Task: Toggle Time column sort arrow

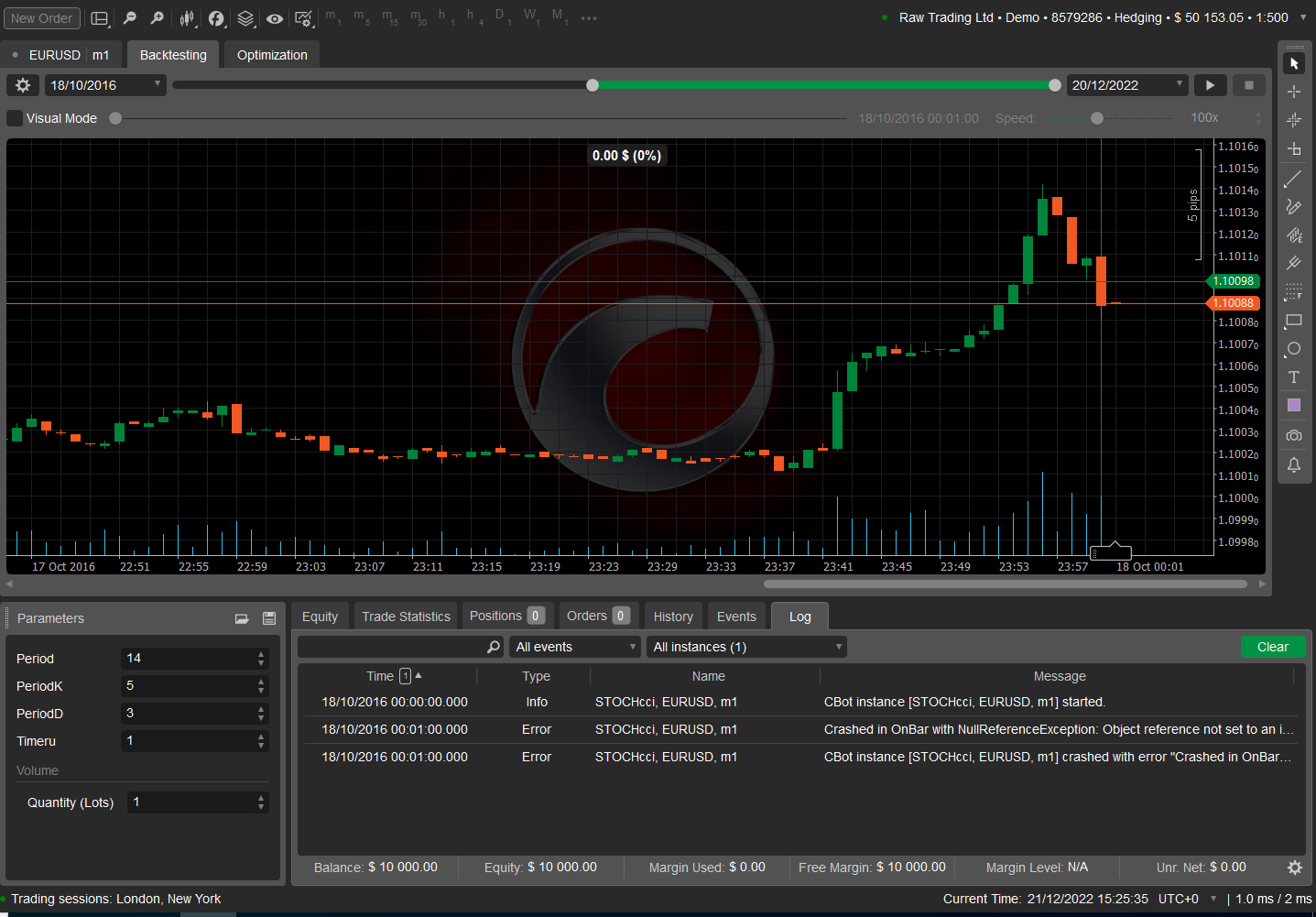Action: [419, 675]
